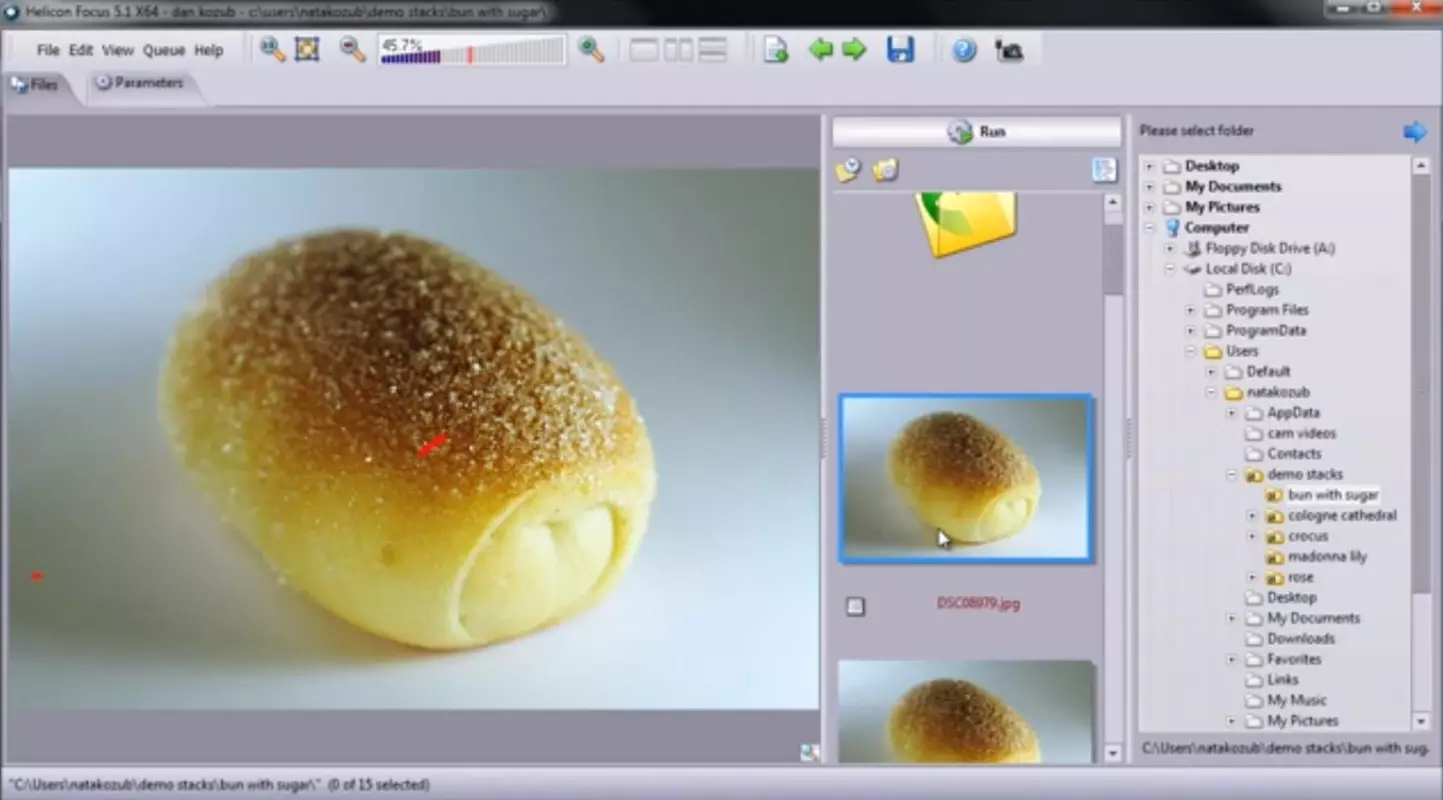Click the camera remote icon in toolbar
The width and height of the screenshot is (1443, 800).
coord(1008,50)
